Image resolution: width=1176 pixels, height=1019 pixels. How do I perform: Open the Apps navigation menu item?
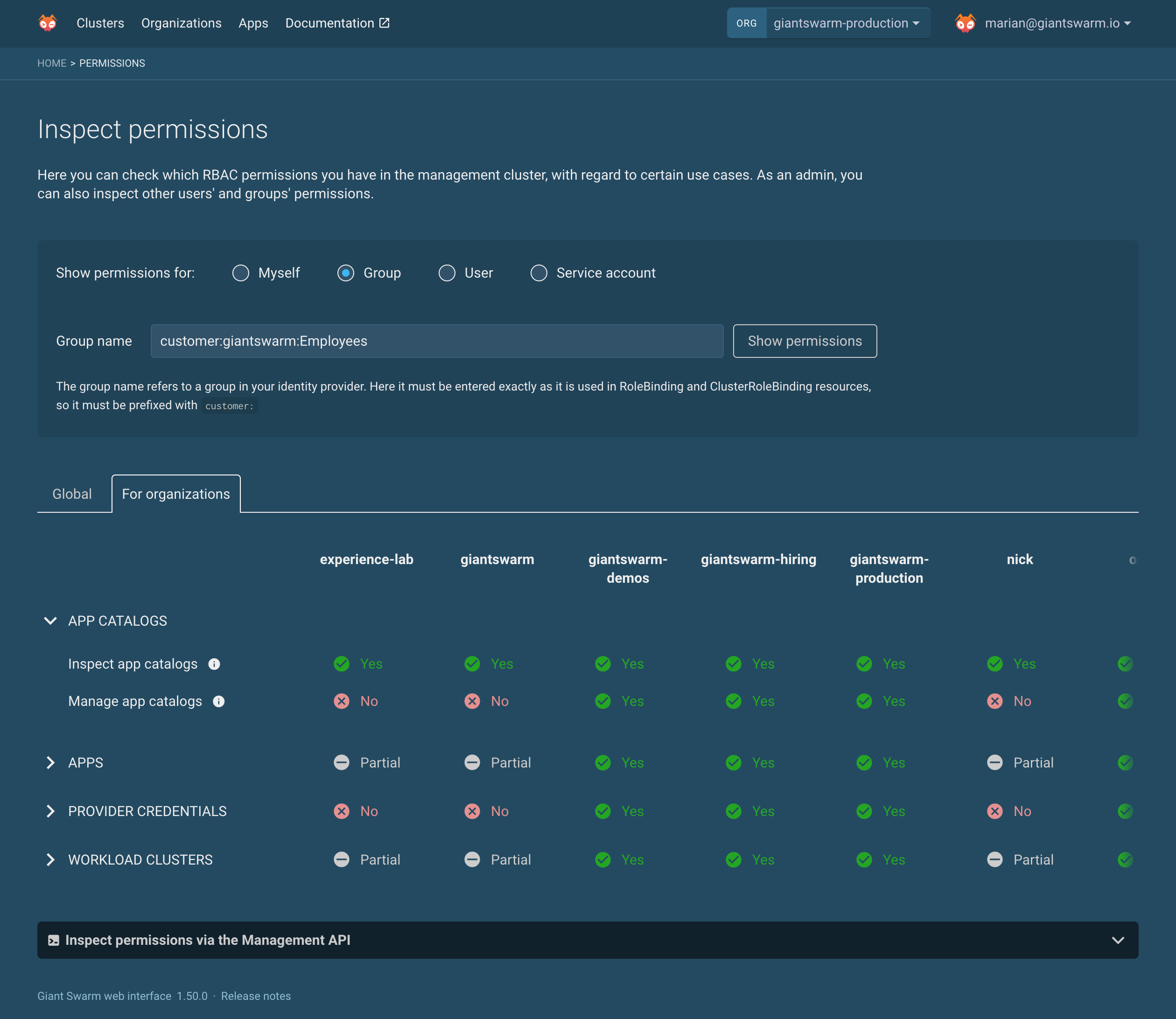[x=253, y=23]
